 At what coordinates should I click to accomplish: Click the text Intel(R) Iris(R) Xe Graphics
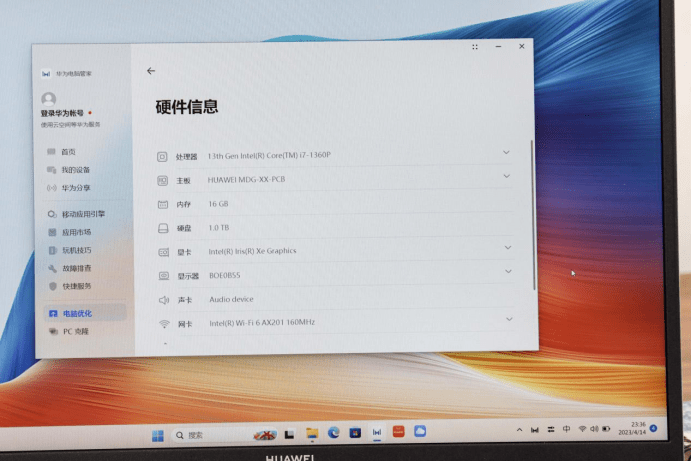click(x=252, y=251)
